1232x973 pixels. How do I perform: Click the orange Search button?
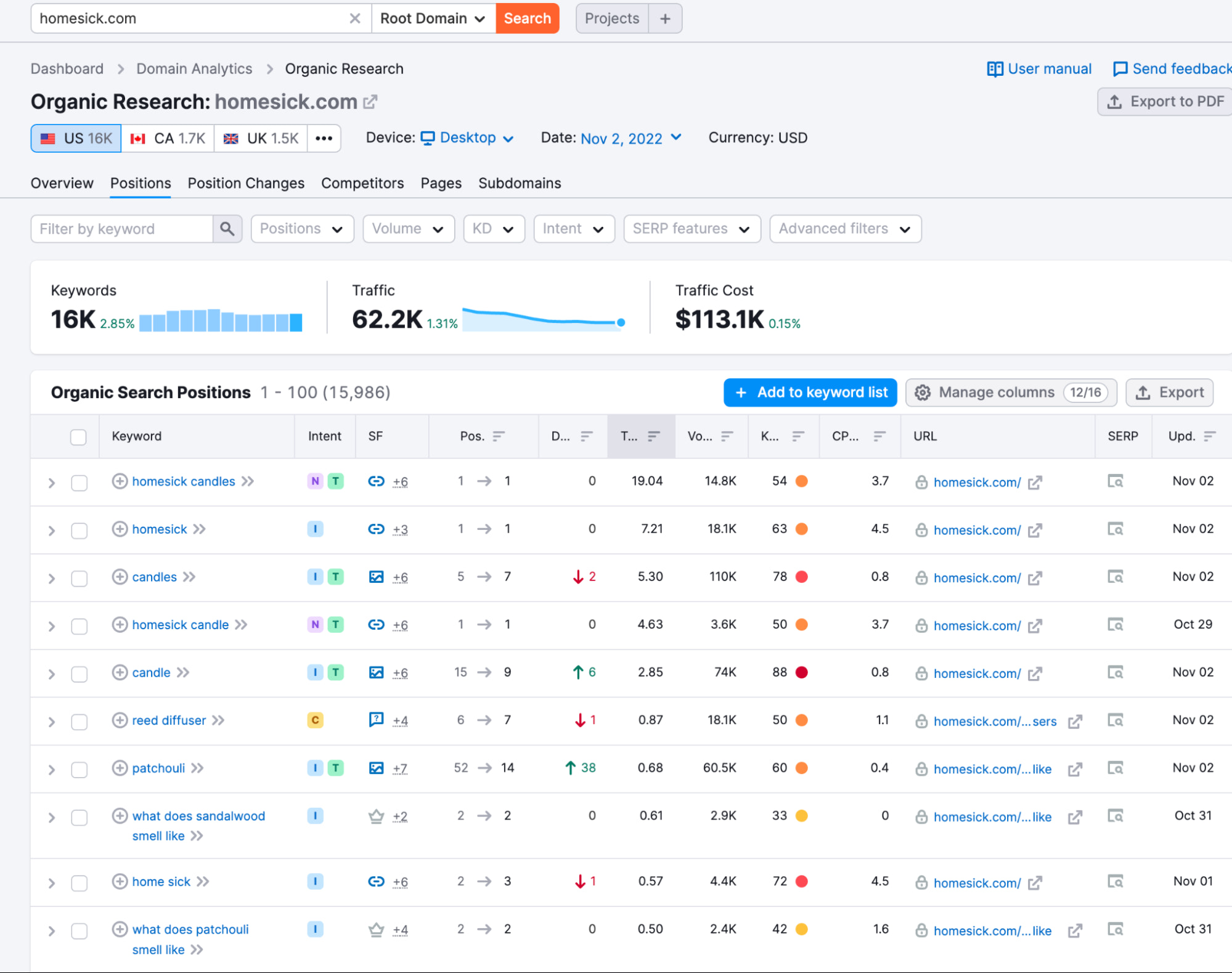pyautogui.click(x=527, y=18)
